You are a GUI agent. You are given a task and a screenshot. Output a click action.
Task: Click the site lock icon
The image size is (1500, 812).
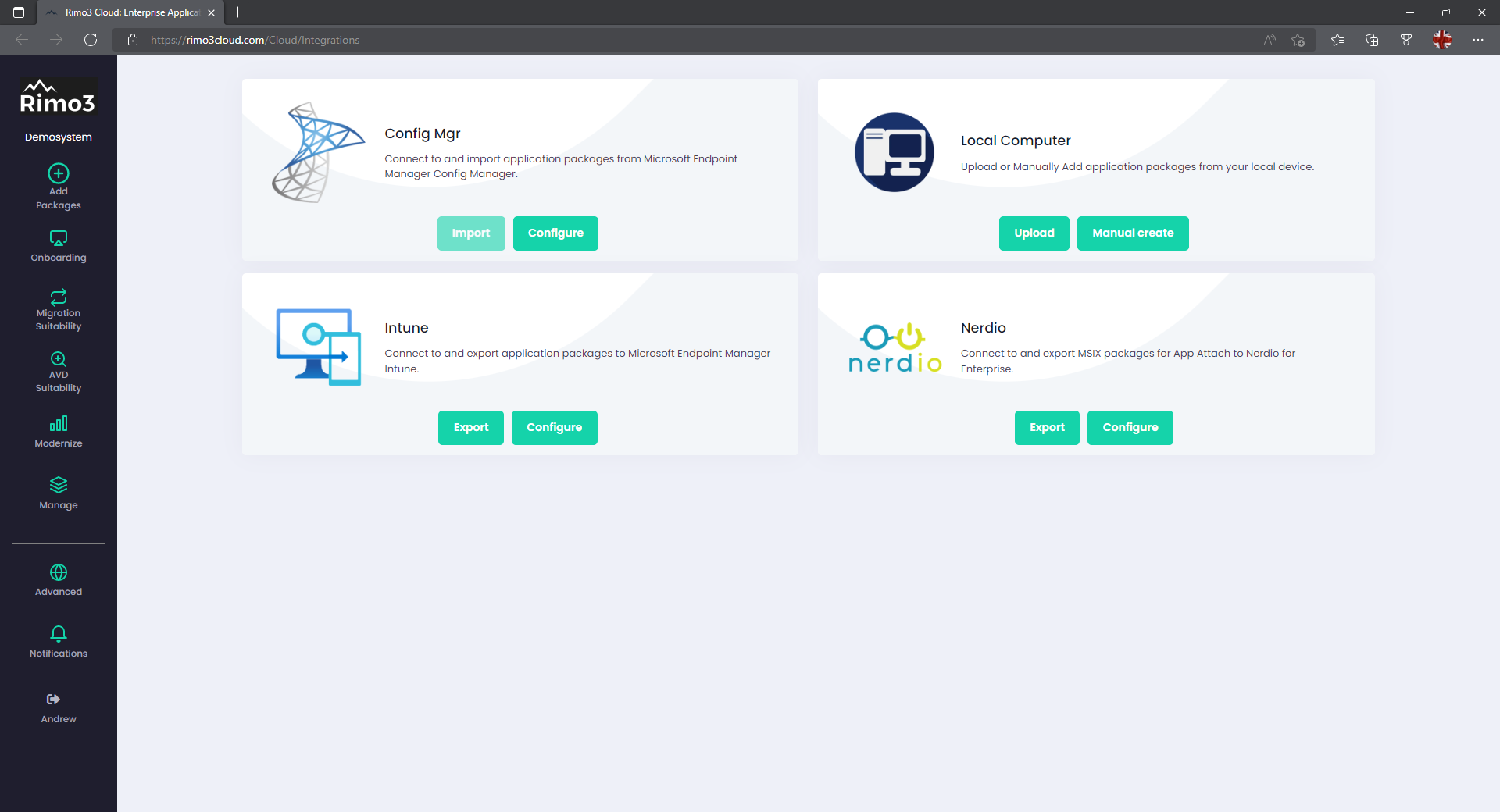coord(133,40)
